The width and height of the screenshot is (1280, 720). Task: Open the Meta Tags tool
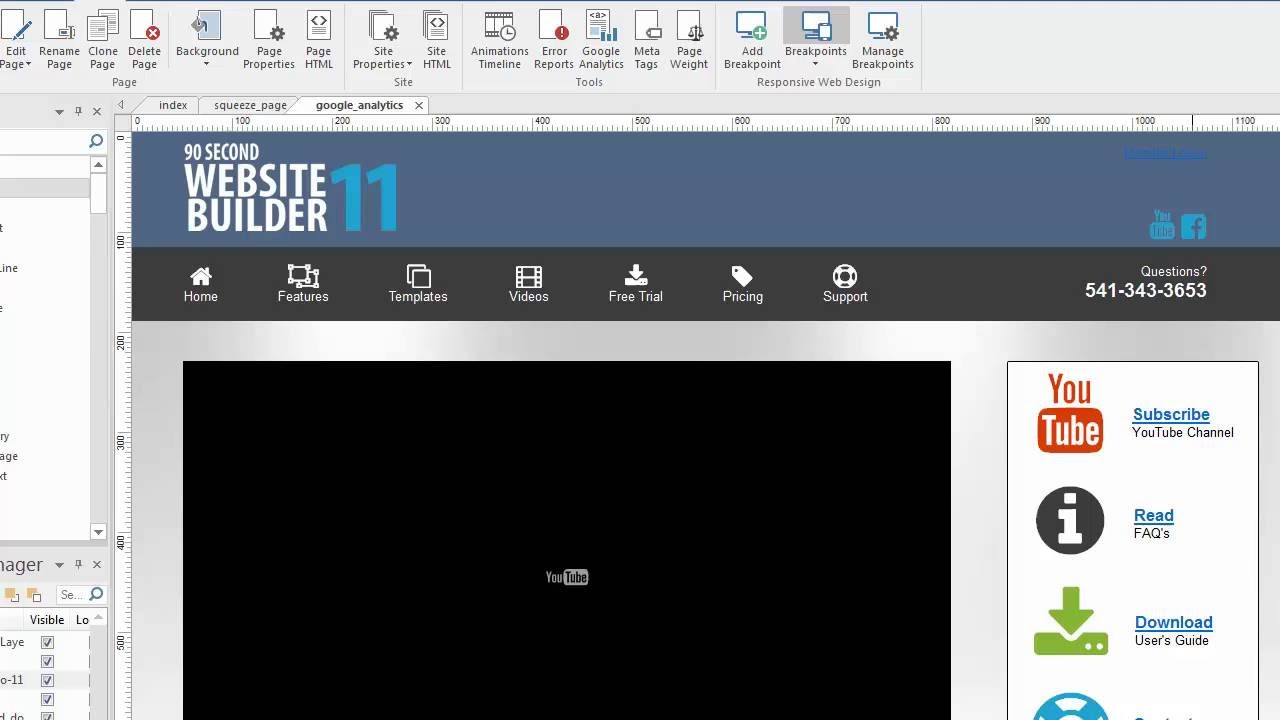(x=646, y=40)
